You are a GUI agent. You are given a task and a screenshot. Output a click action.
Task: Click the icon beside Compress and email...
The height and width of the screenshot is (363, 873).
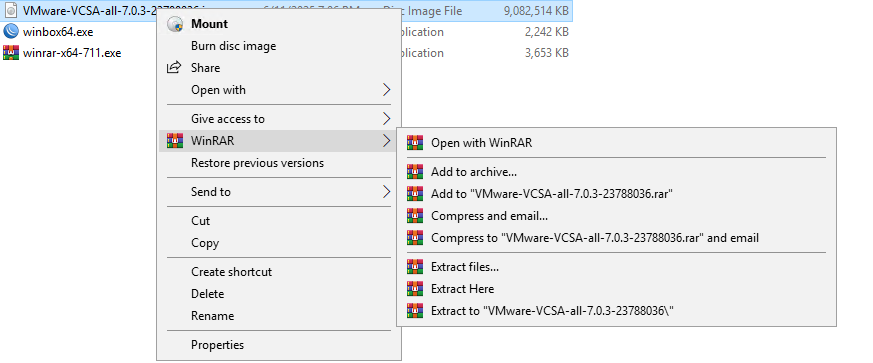point(415,216)
